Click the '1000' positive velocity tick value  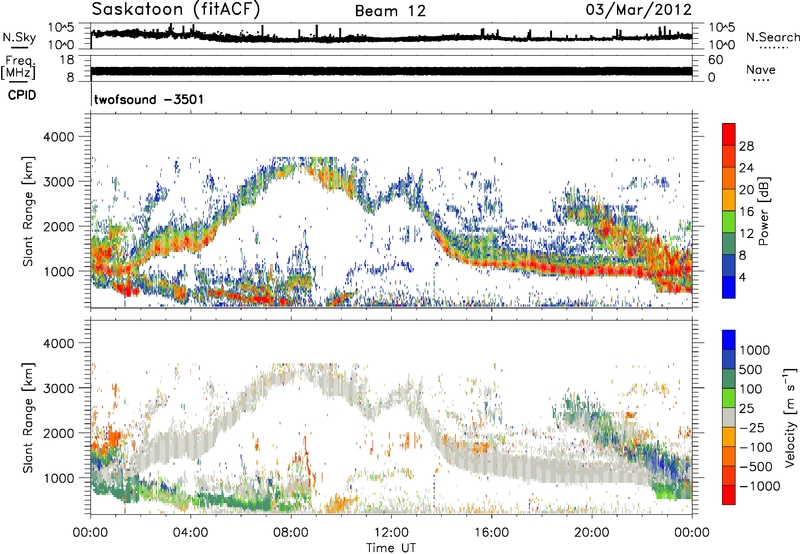click(755, 350)
